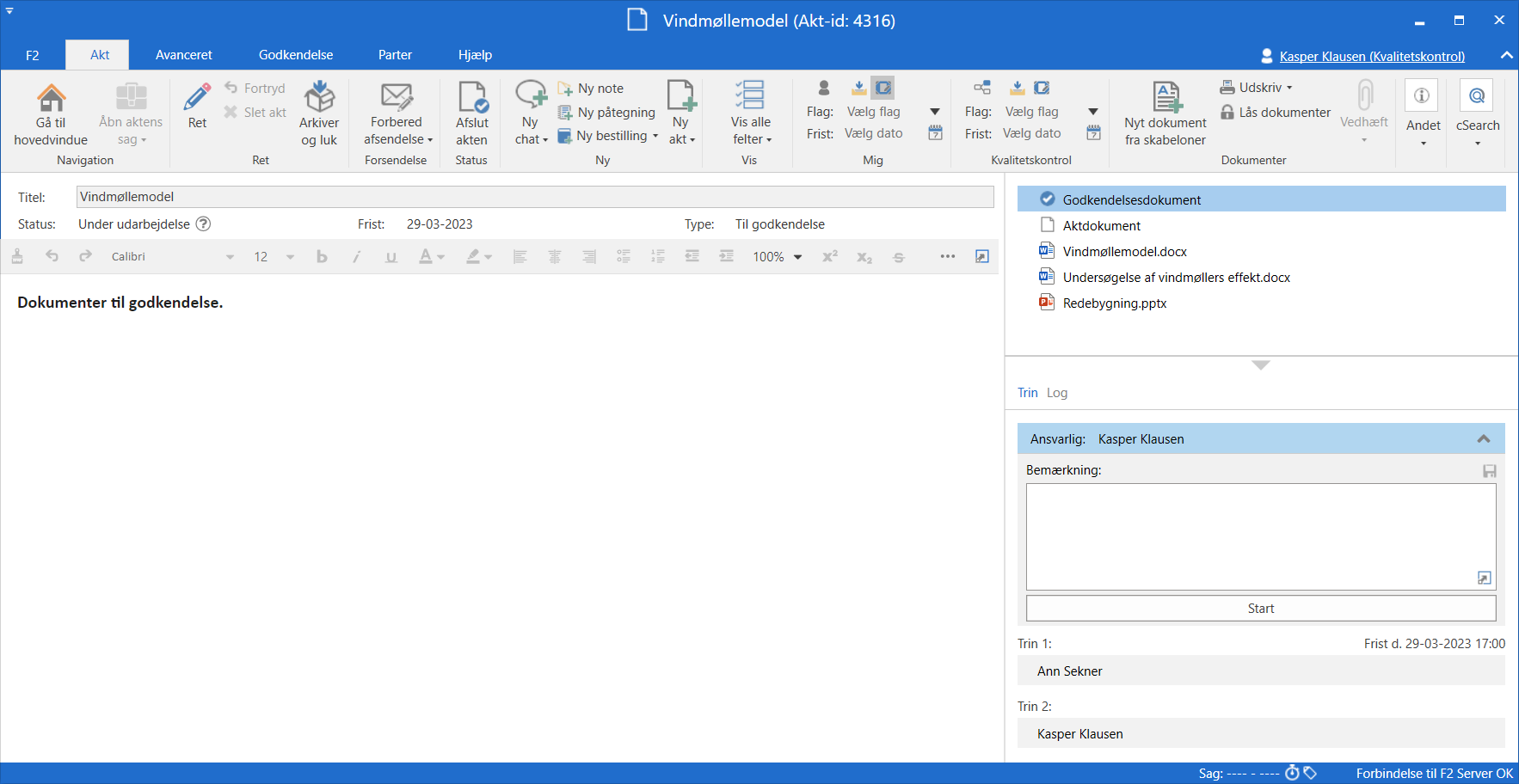
Task: Center-align the text
Action: click(555, 256)
